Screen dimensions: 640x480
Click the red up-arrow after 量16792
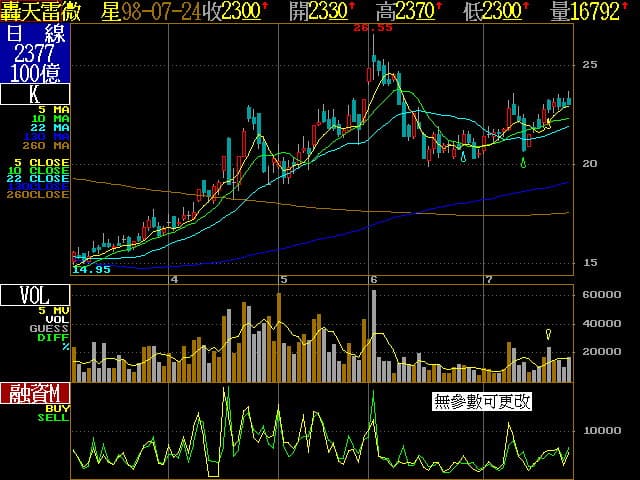click(x=634, y=8)
